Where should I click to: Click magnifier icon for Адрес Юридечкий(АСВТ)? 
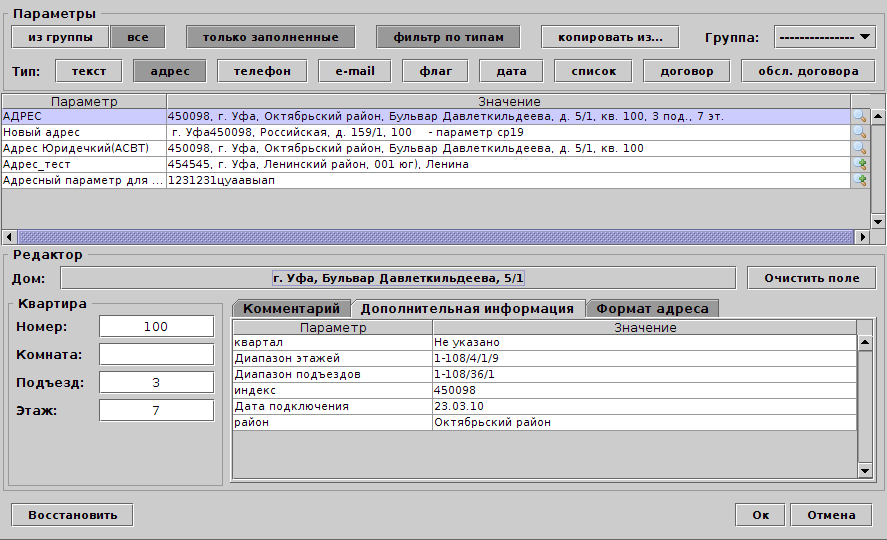859,148
